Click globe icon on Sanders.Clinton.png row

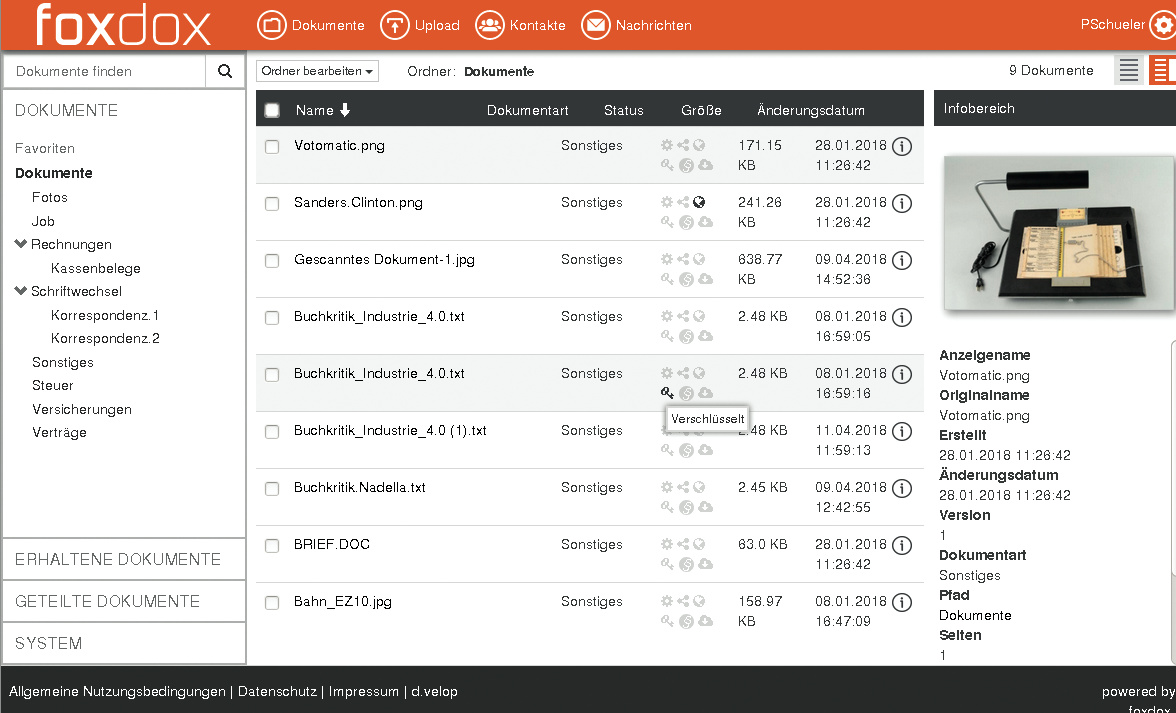tap(699, 202)
